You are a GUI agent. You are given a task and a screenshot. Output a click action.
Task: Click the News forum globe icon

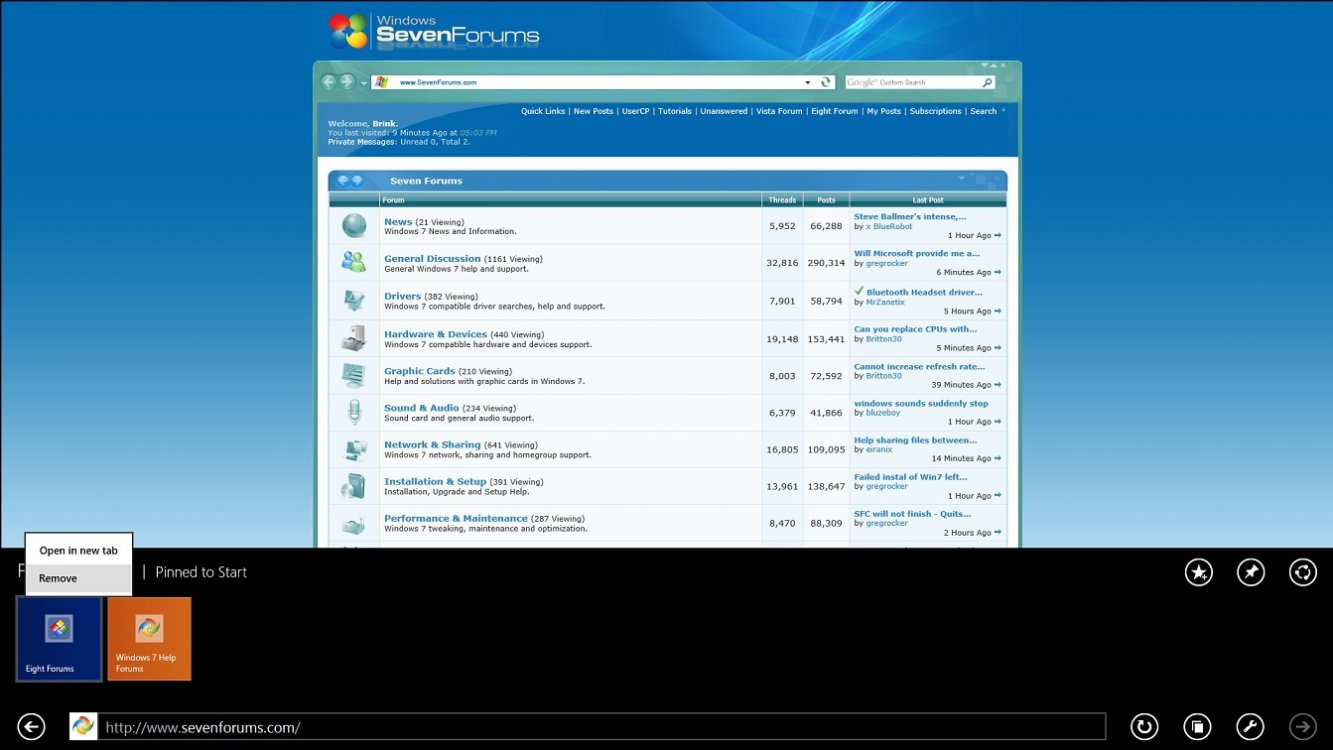tap(354, 226)
